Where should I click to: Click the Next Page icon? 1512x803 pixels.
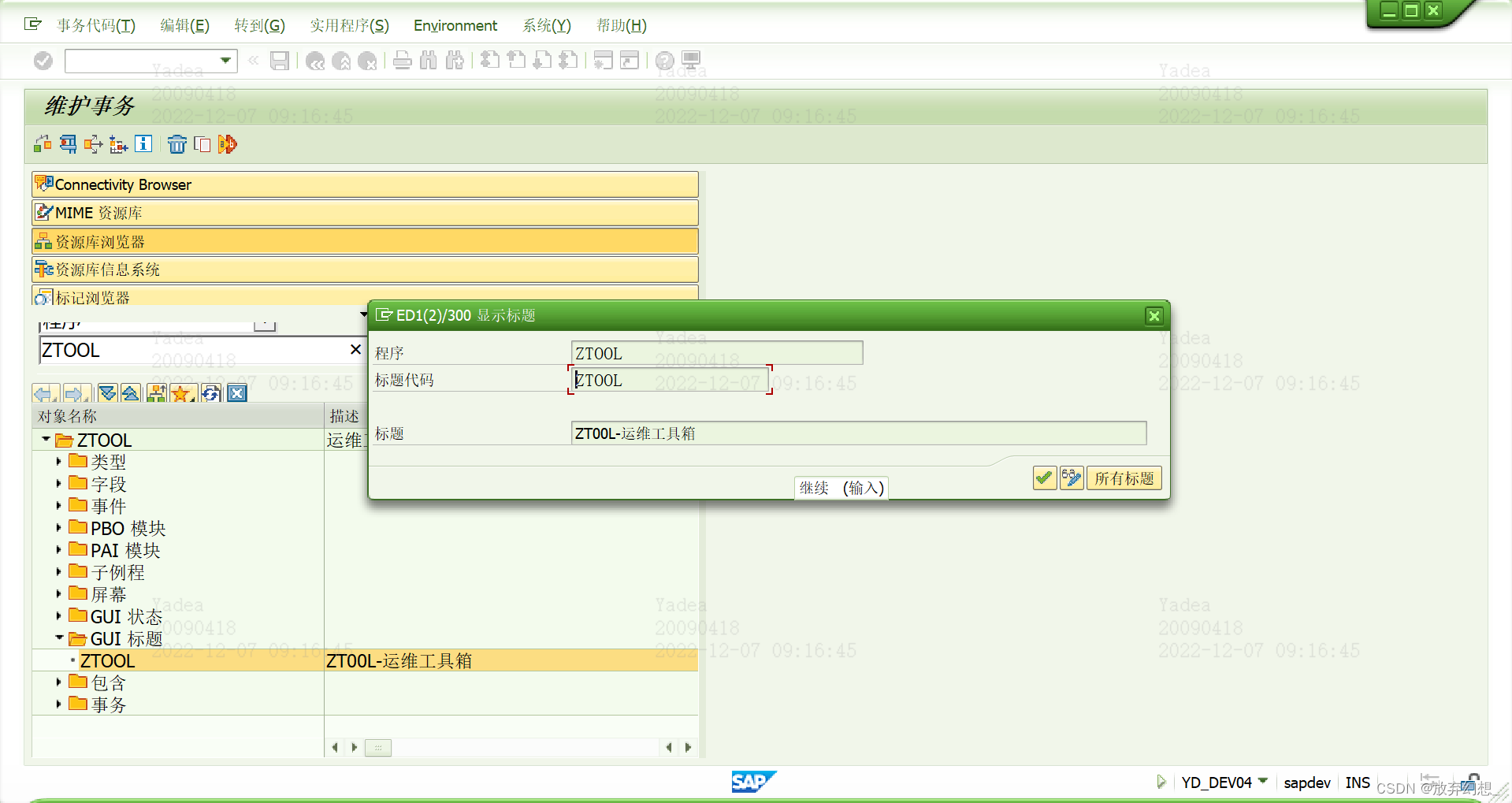[542, 61]
